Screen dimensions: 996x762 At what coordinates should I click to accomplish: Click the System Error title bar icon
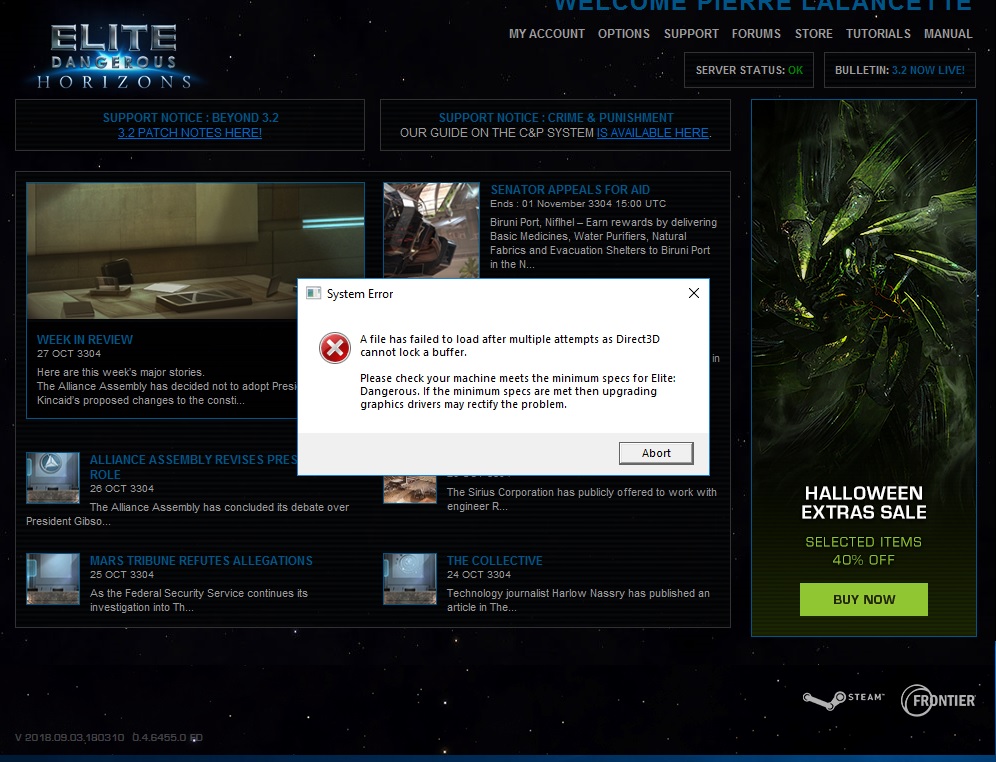point(313,293)
